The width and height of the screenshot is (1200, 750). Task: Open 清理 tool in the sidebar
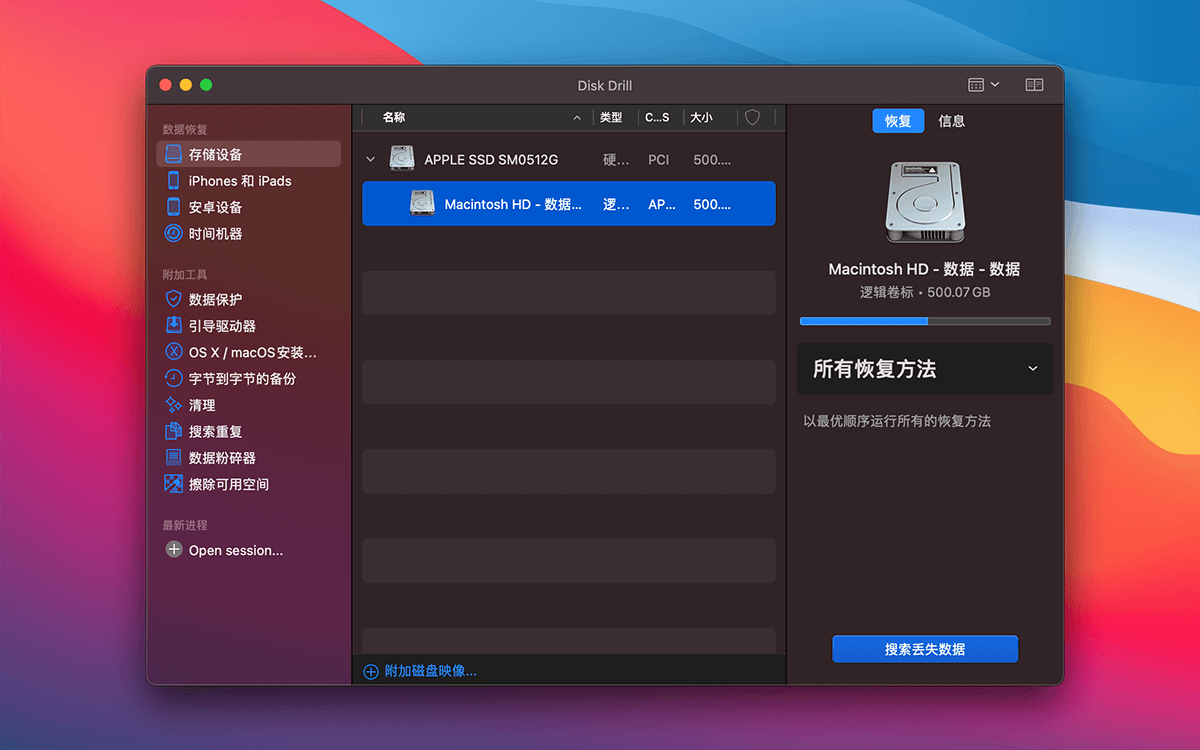point(249,405)
